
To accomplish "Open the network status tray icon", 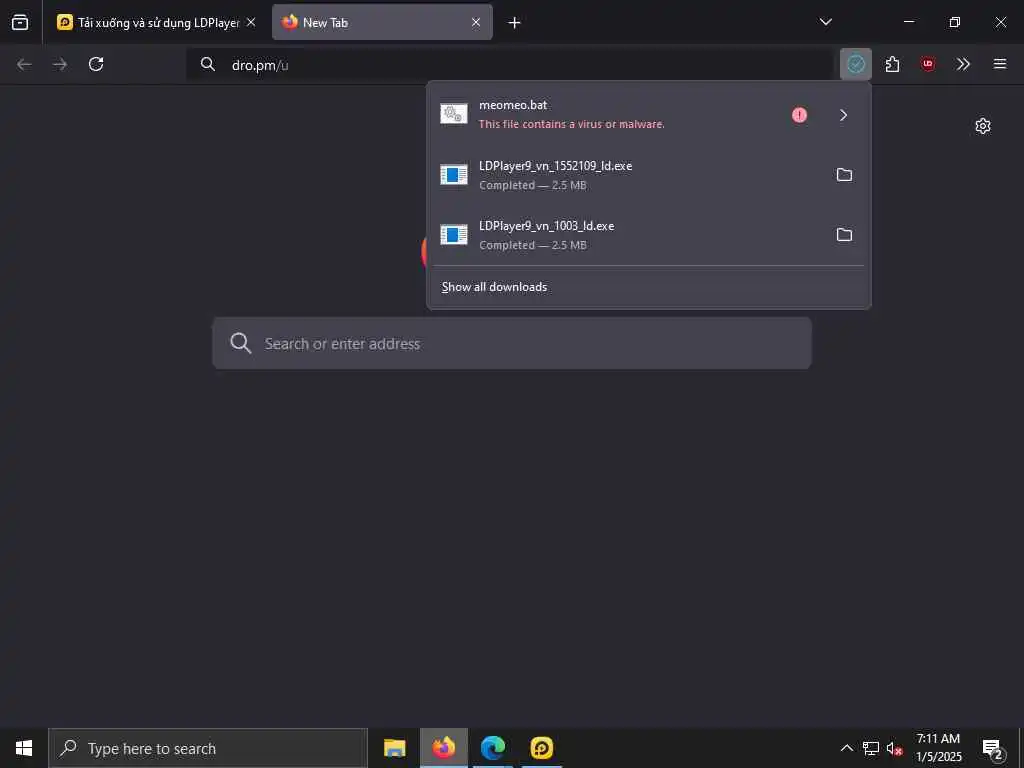I will (871, 748).
